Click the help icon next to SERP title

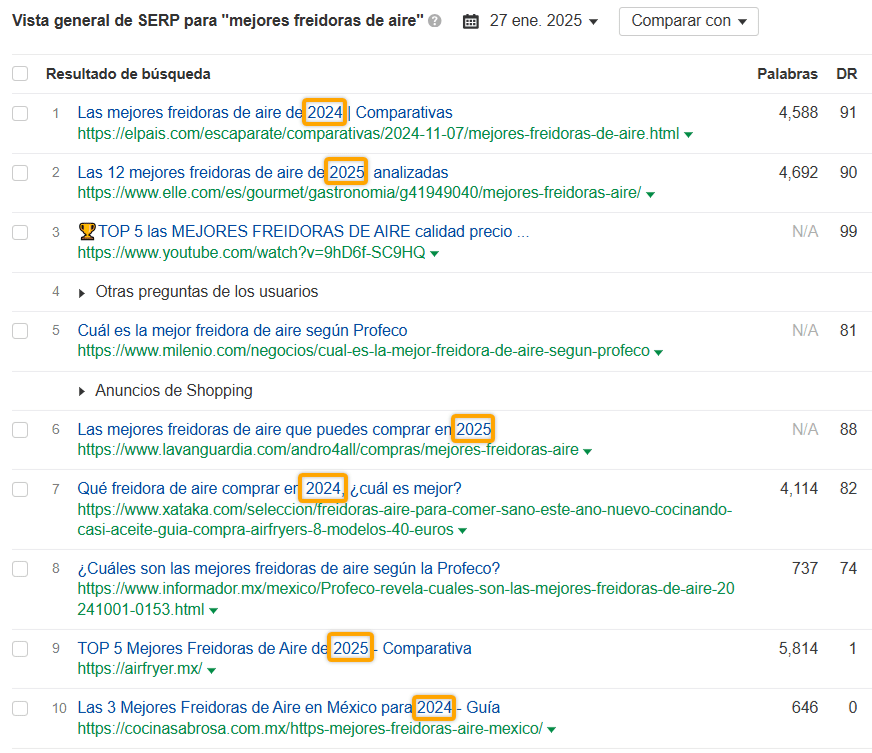[x=435, y=21]
